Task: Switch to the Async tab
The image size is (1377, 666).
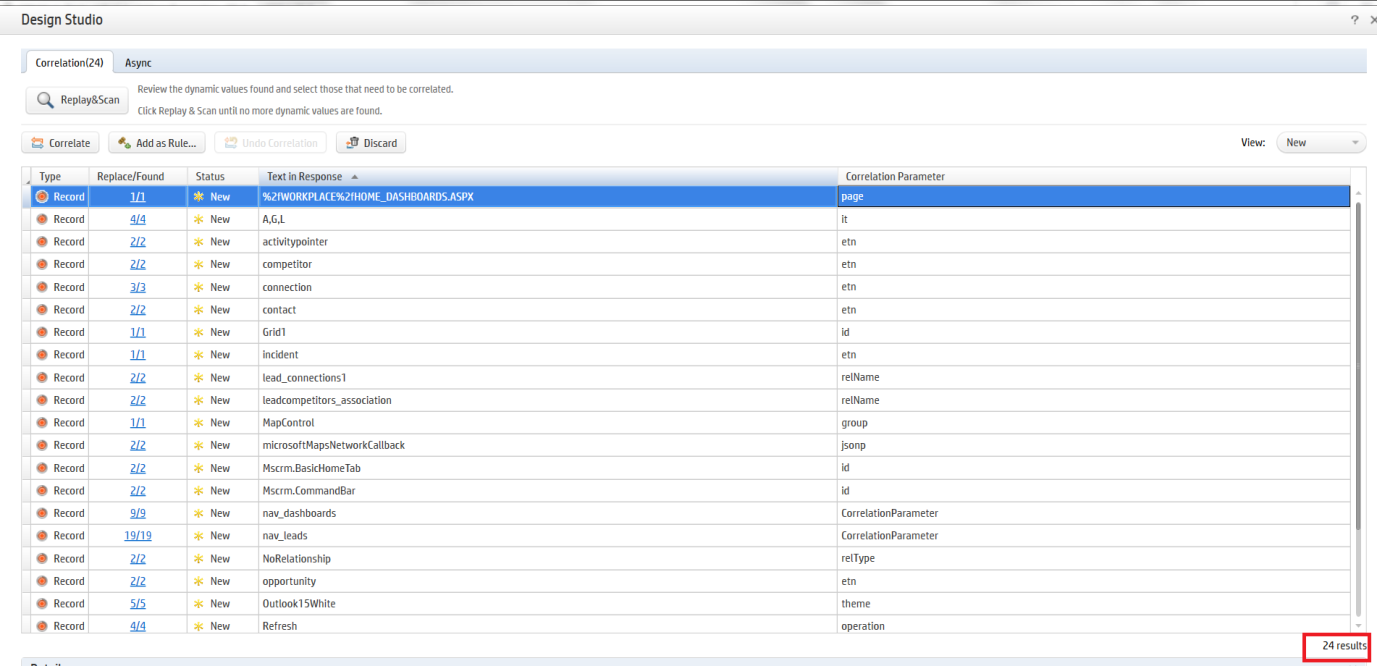Action: coord(138,63)
